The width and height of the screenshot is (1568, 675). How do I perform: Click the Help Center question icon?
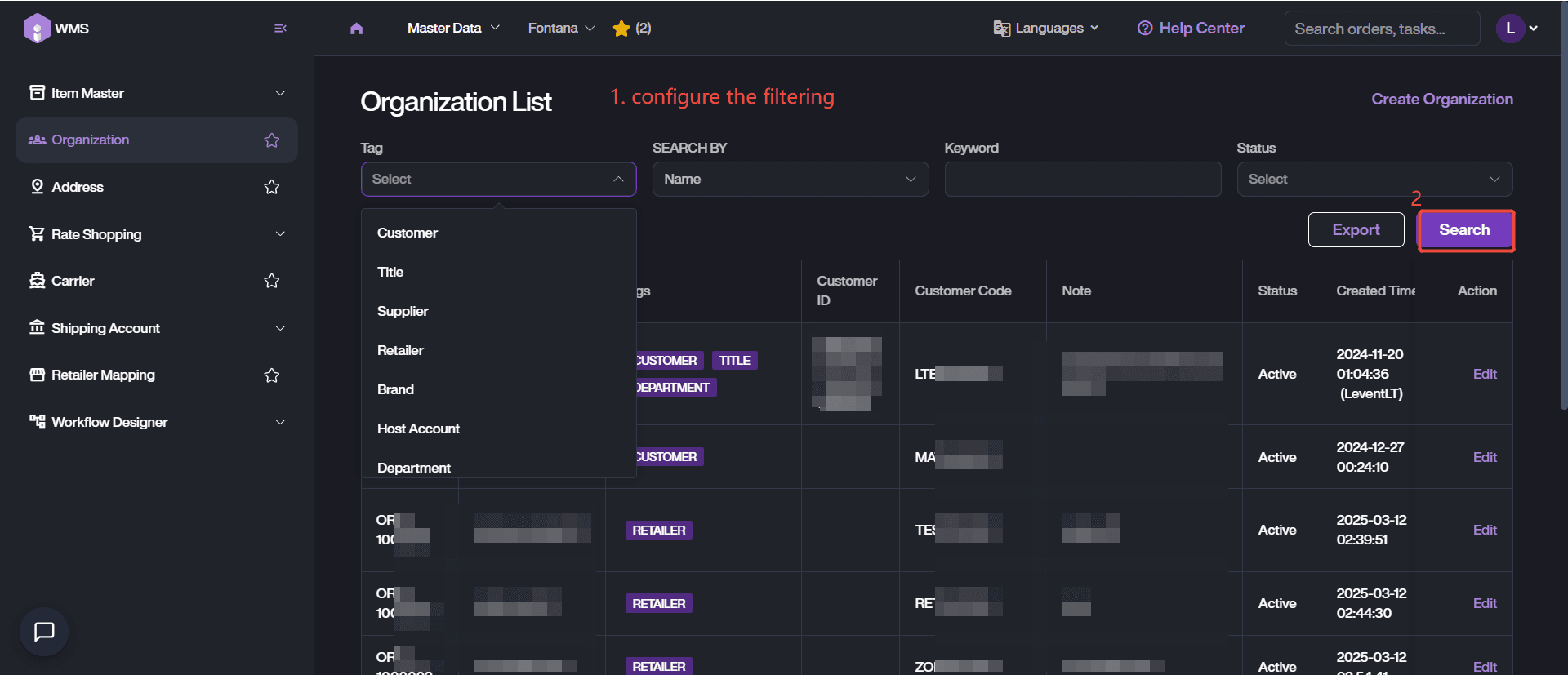pos(1145,29)
